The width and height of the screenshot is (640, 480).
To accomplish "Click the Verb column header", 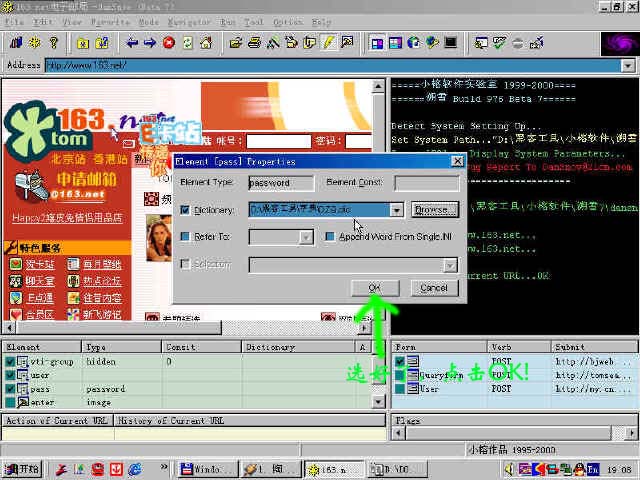I will coord(519,347).
